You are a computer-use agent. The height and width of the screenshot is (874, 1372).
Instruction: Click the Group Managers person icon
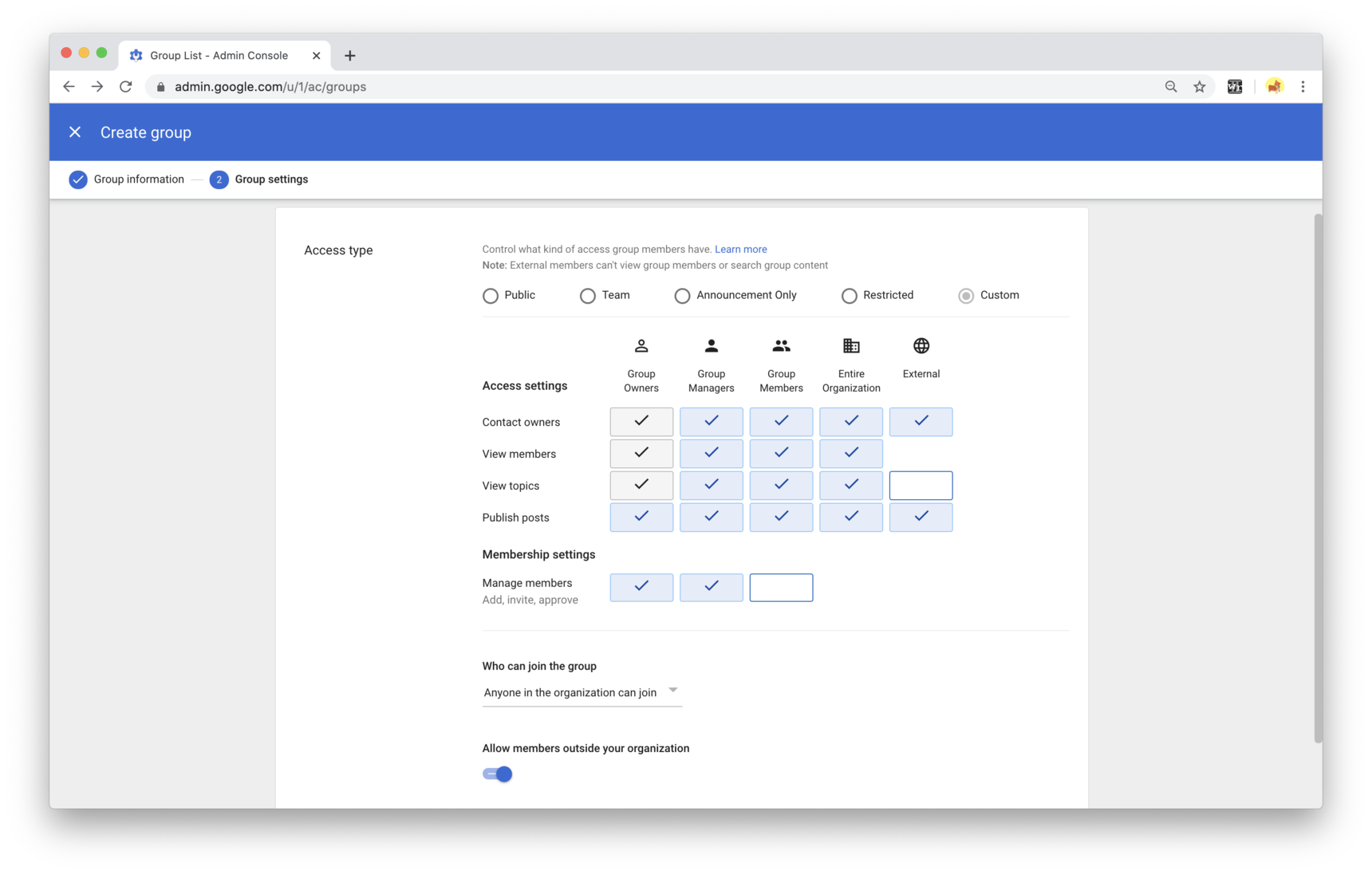(711, 346)
